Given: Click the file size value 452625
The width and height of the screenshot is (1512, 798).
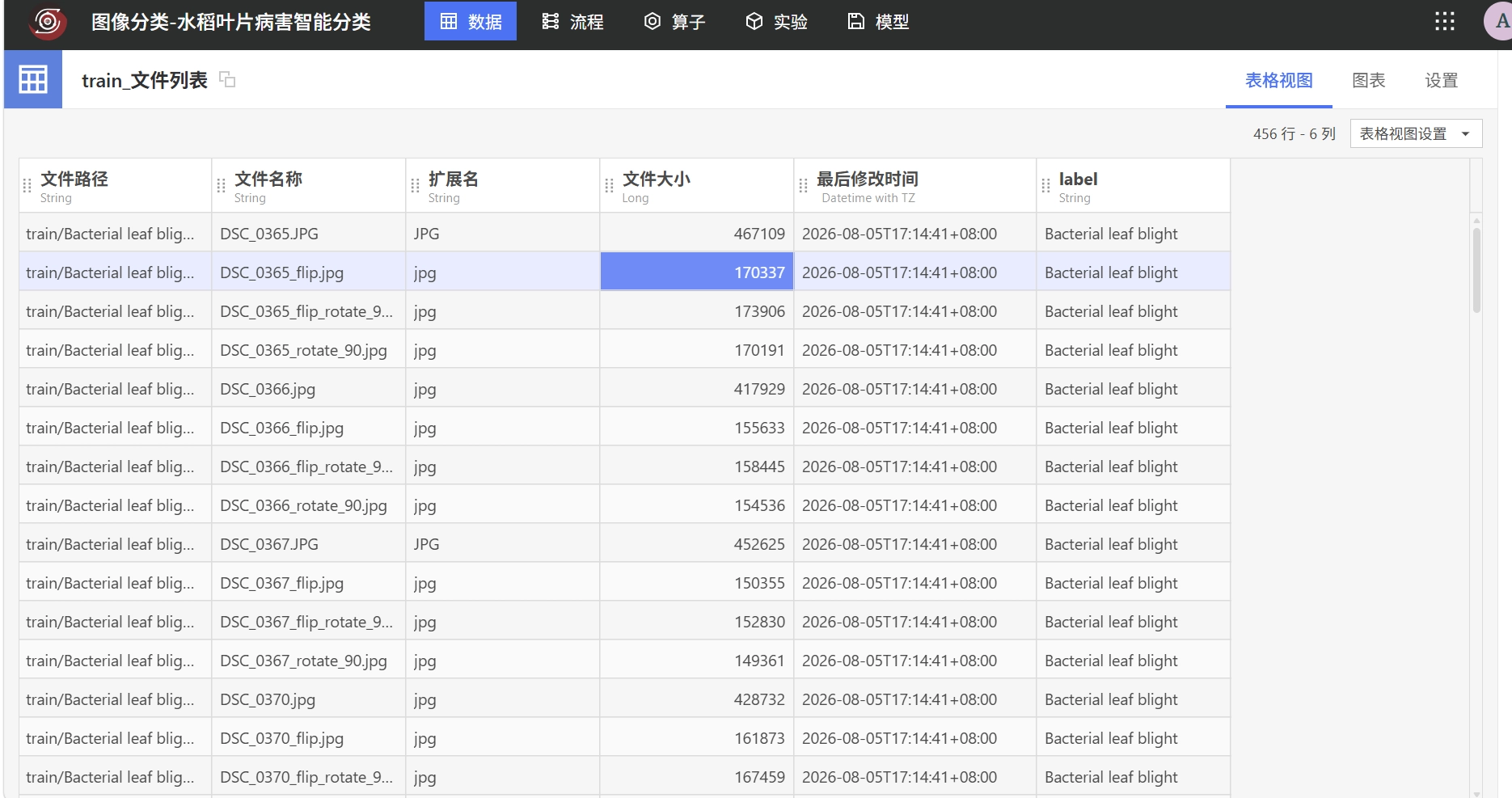Looking at the screenshot, I should tap(759, 544).
